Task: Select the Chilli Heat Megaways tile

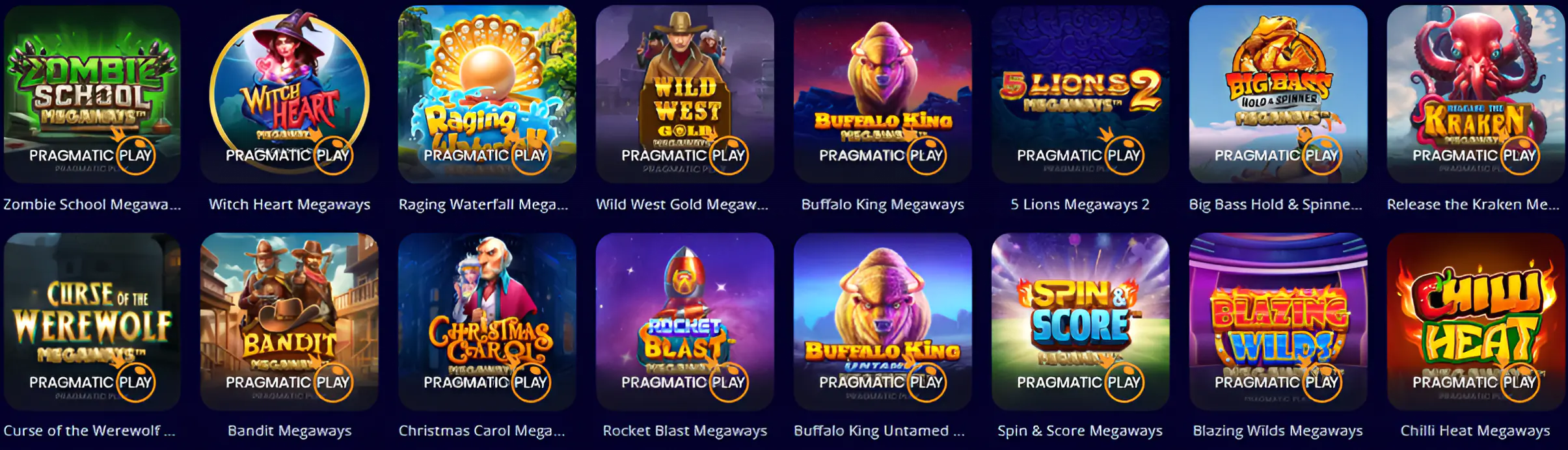Action: [x=1476, y=322]
